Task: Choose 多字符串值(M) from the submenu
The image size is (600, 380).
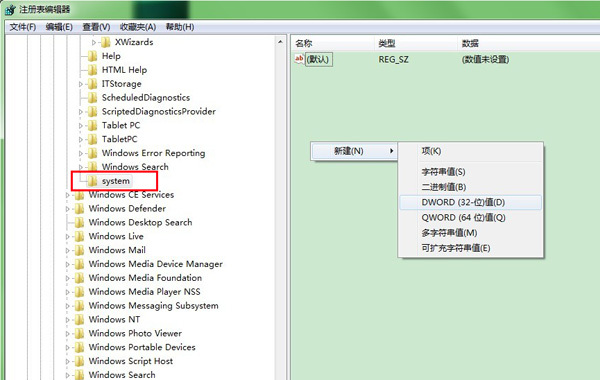Action: (471, 233)
